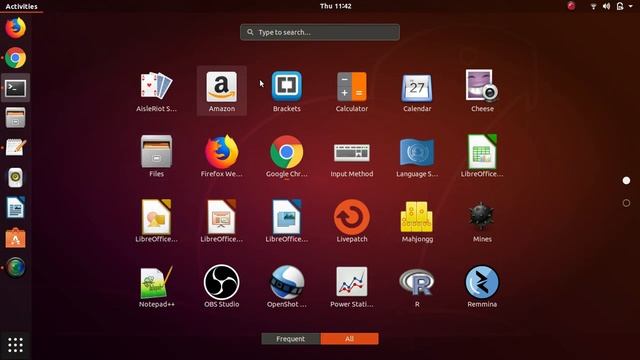Click the globe icon in the dock
This screenshot has width=640, height=360.
(x=16, y=268)
